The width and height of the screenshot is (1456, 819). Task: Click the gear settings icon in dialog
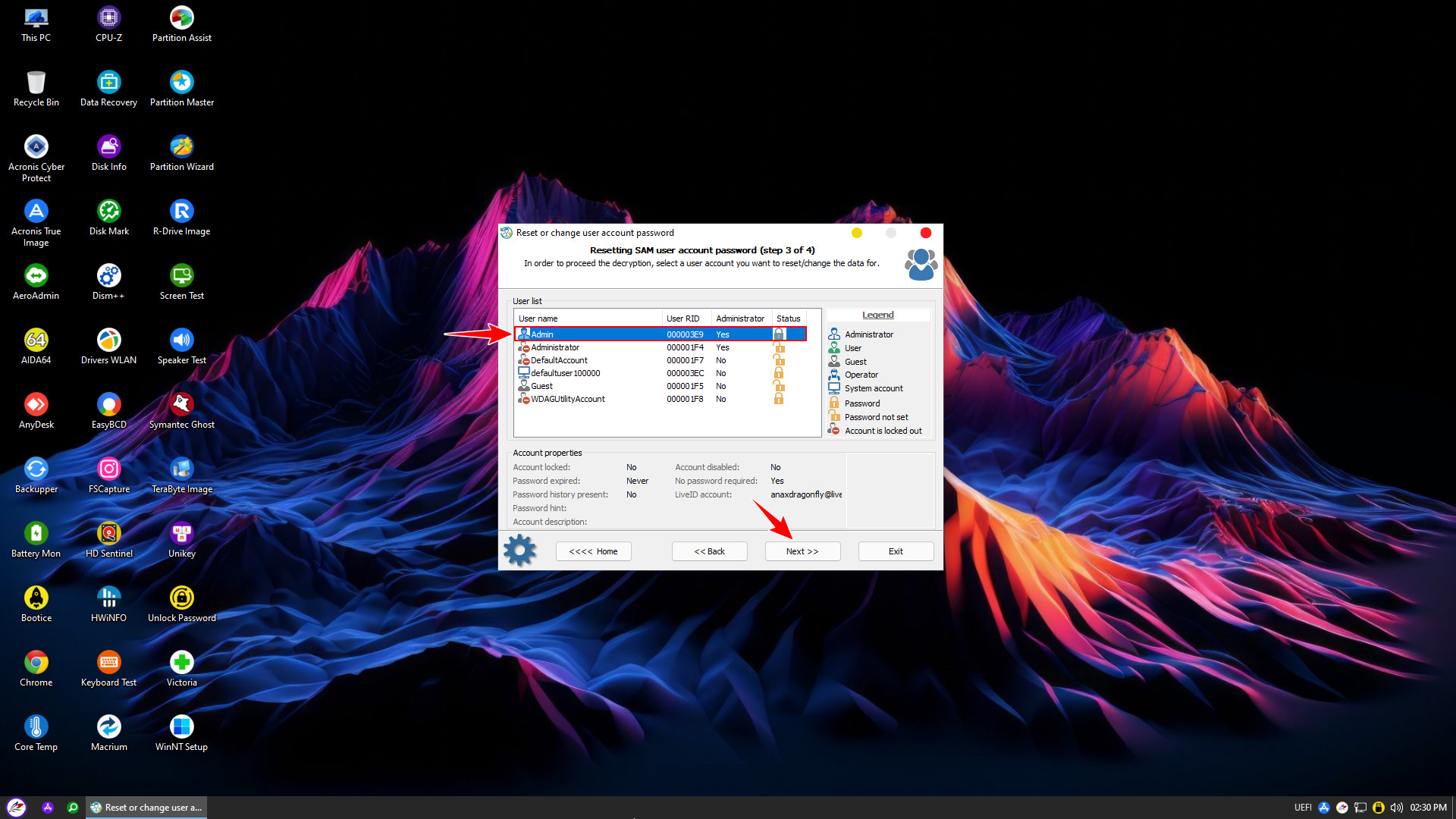tap(519, 551)
